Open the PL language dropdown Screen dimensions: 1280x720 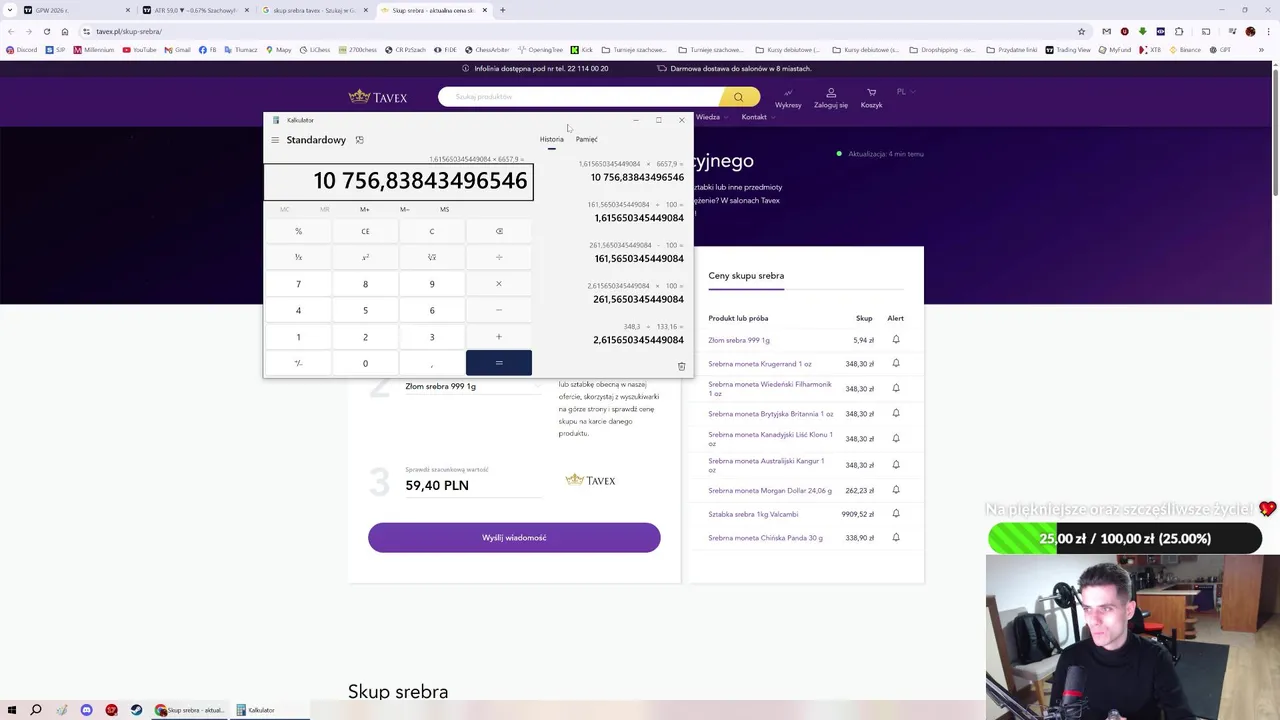[905, 92]
